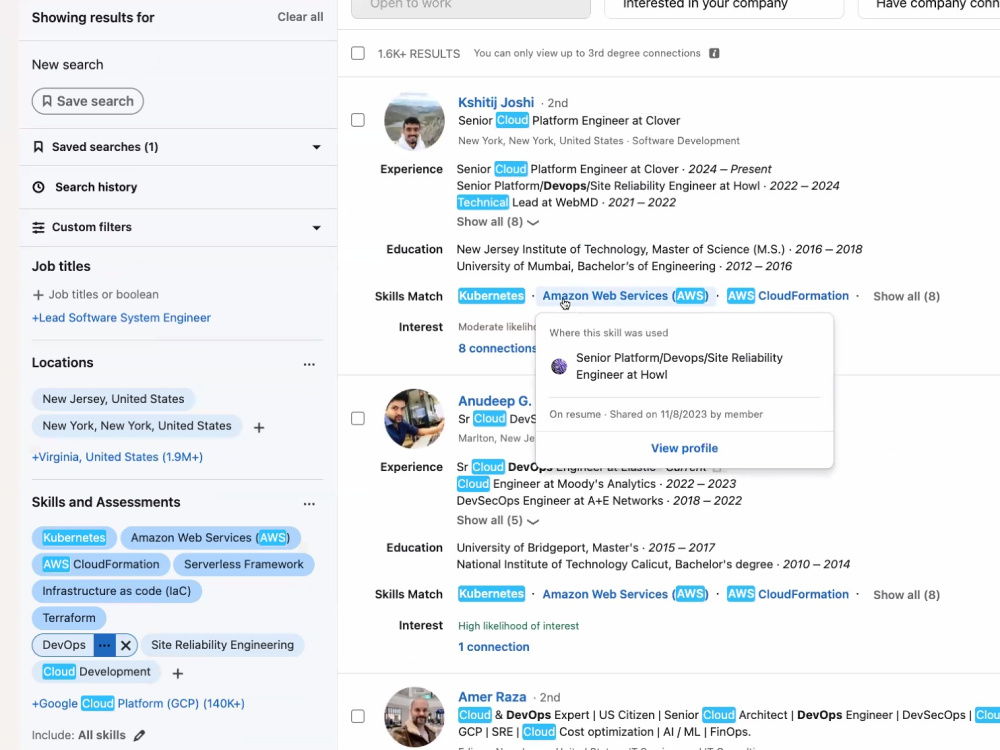Click the Search history clock icon

38,187
